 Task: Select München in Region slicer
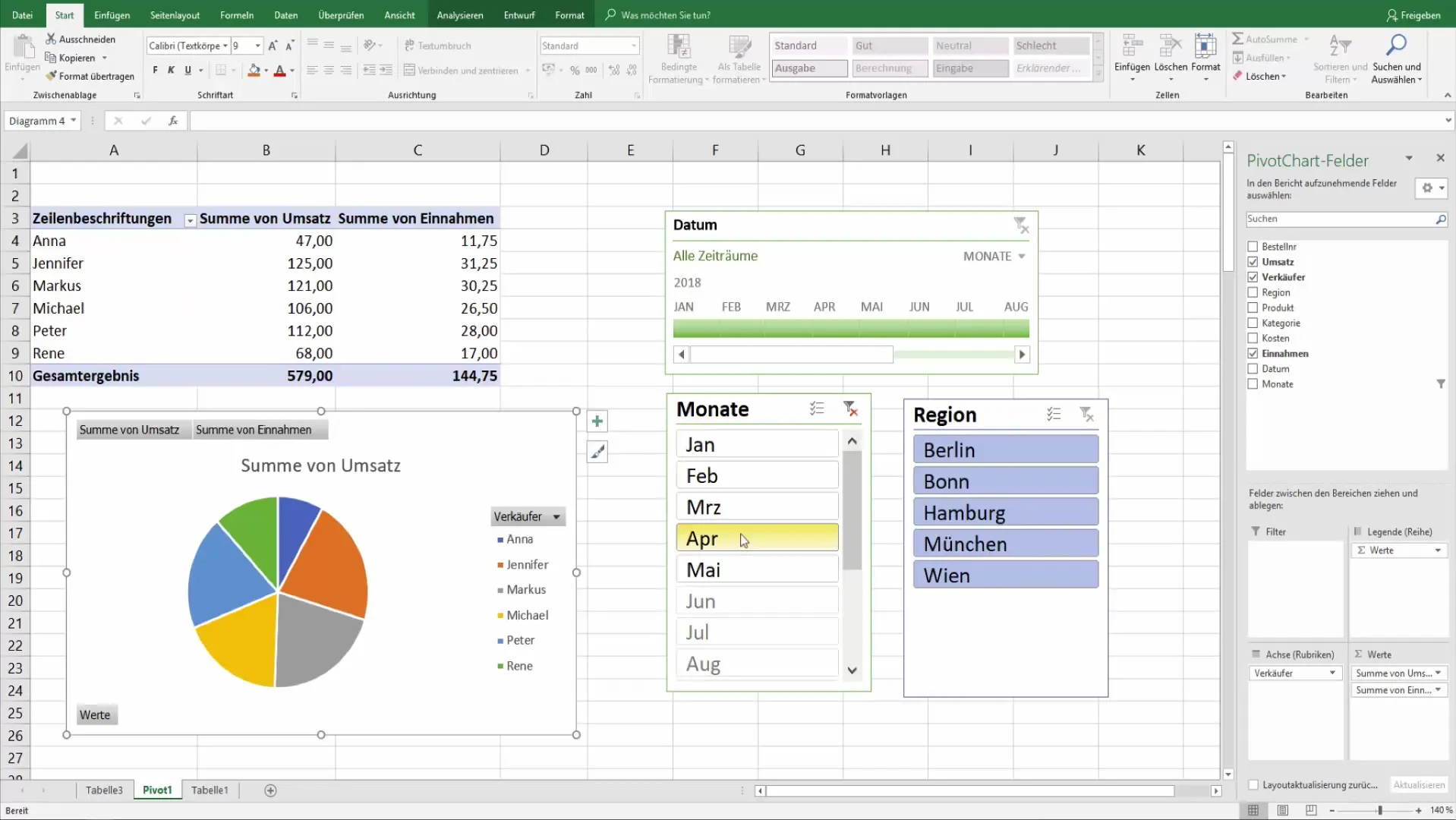pyautogui.click(x=1006, y=544)
